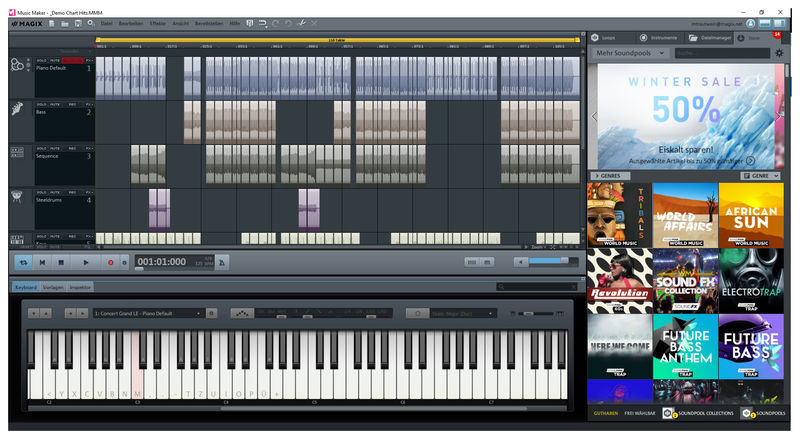Open the Bearbeiten menu

pos(131,23)
